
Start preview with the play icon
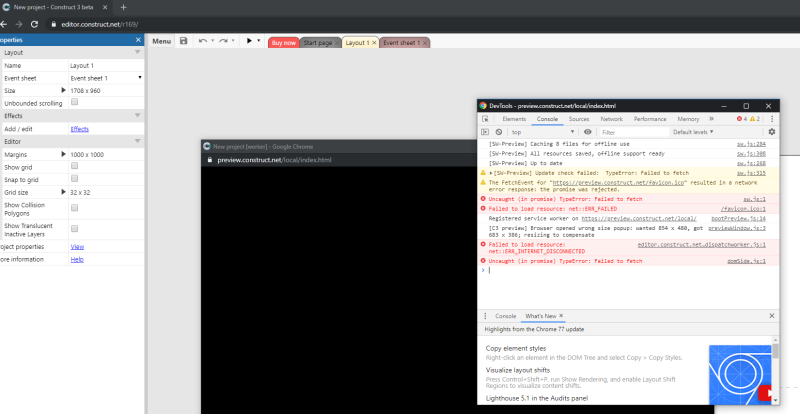pyautogui.click(x=249, y=41)
